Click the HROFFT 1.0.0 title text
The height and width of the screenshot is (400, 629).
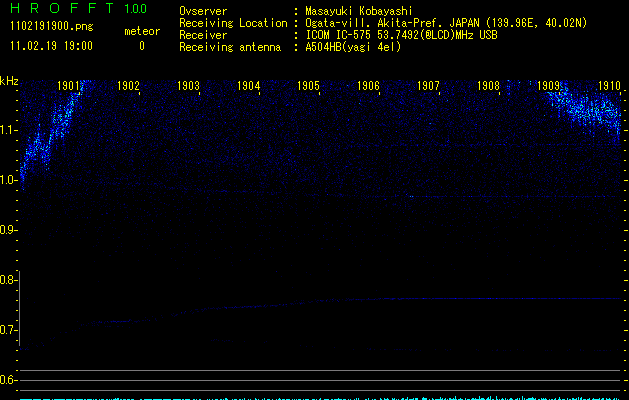tap(79, 8)
